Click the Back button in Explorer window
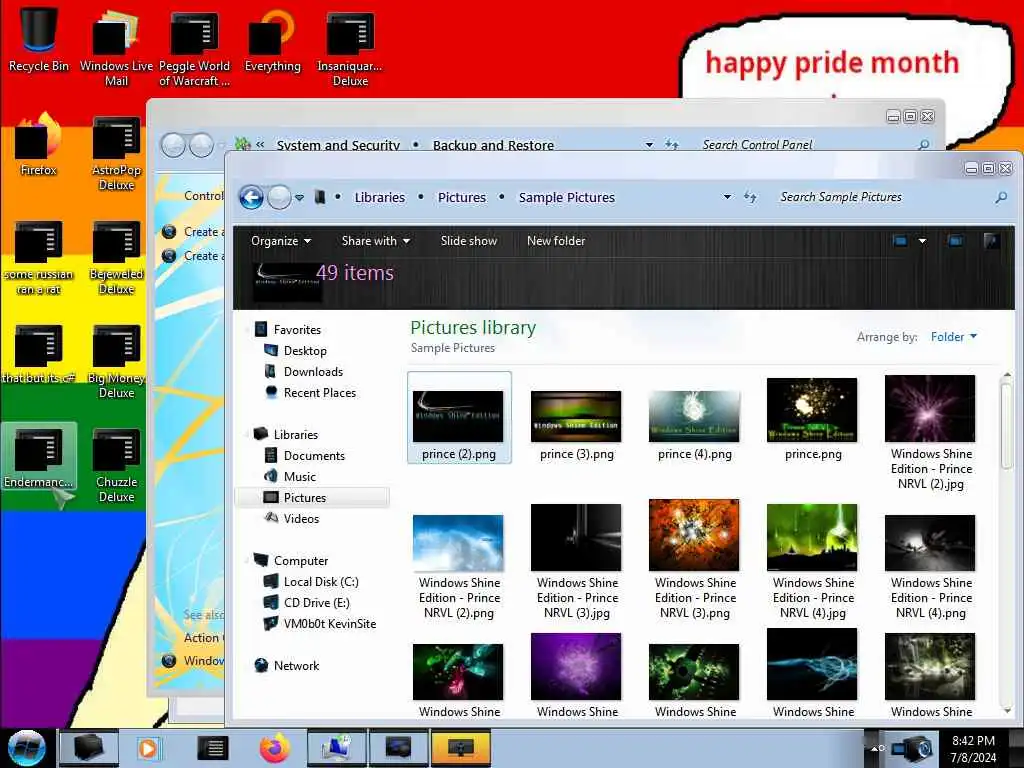Viewport: 1024px width, 768px height. click(x=251, y=197)
